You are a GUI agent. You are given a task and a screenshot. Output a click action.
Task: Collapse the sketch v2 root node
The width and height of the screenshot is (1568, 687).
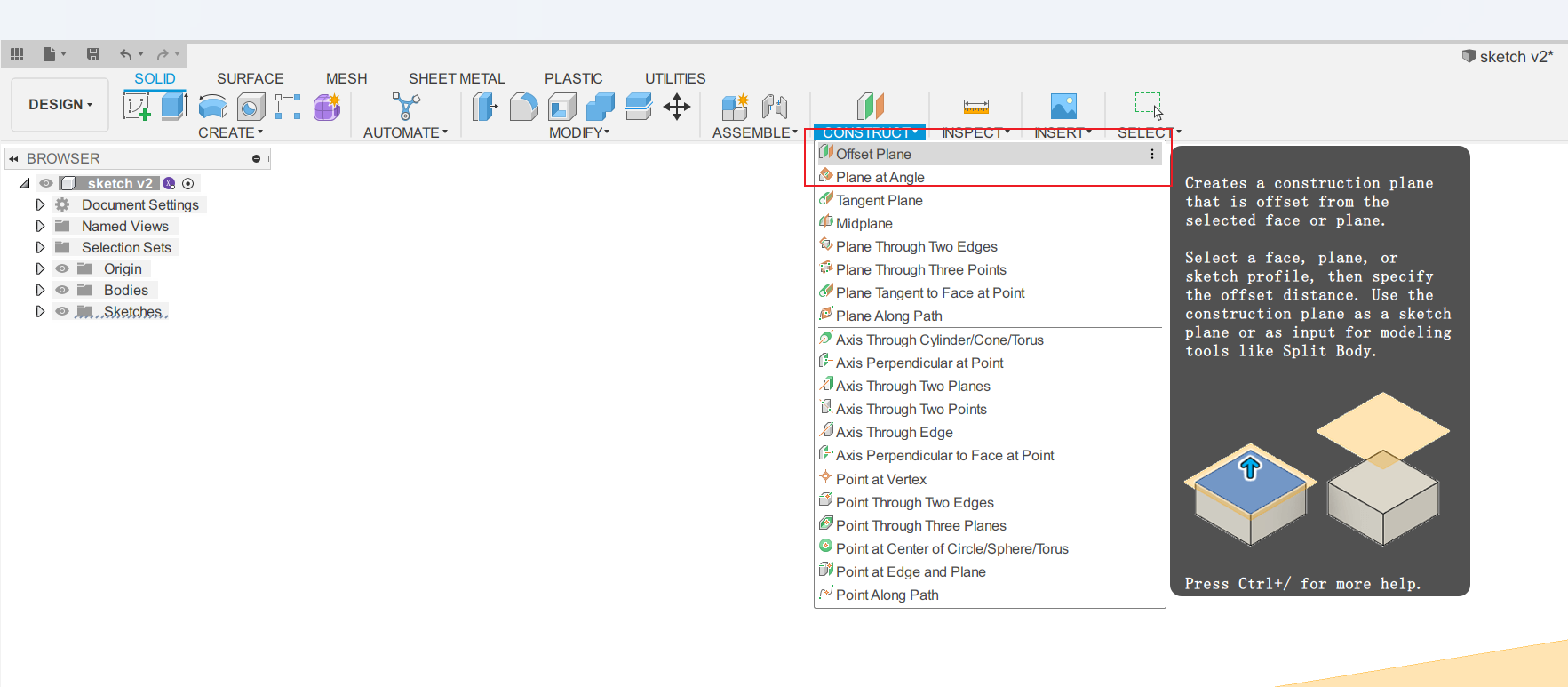point(25,183)
